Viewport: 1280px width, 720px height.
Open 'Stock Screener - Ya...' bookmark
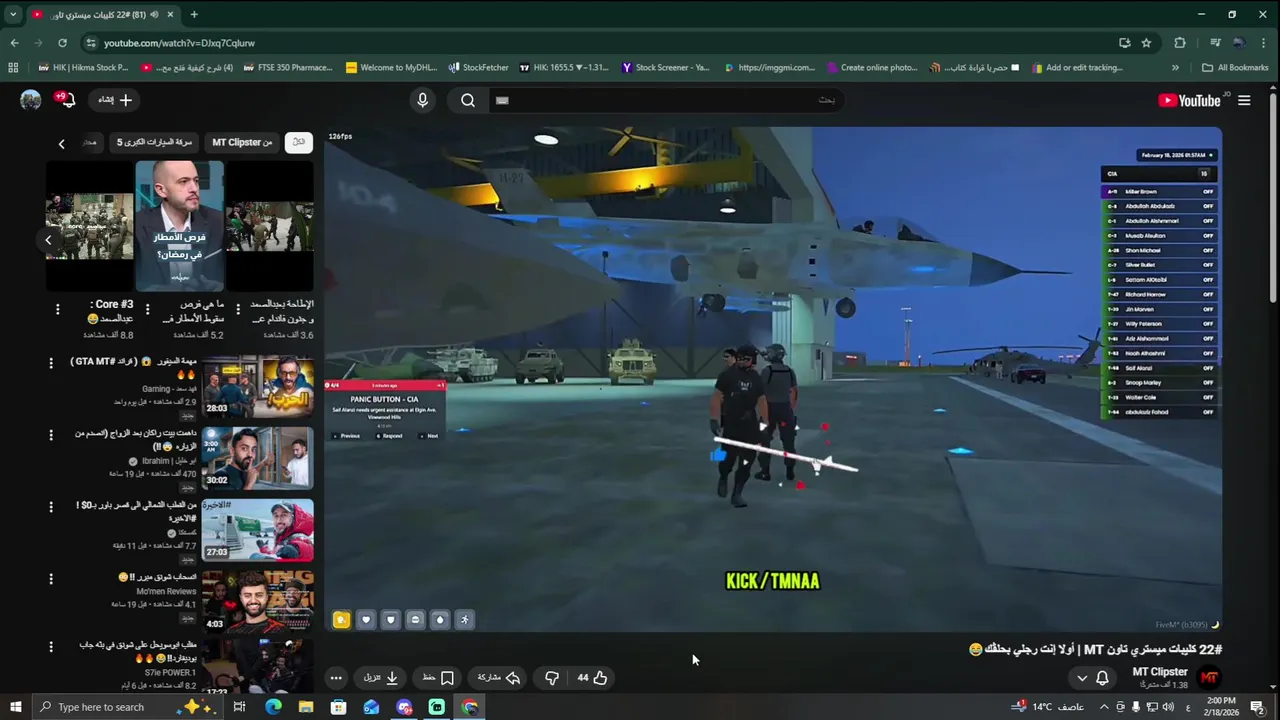(x=665, y=68)
